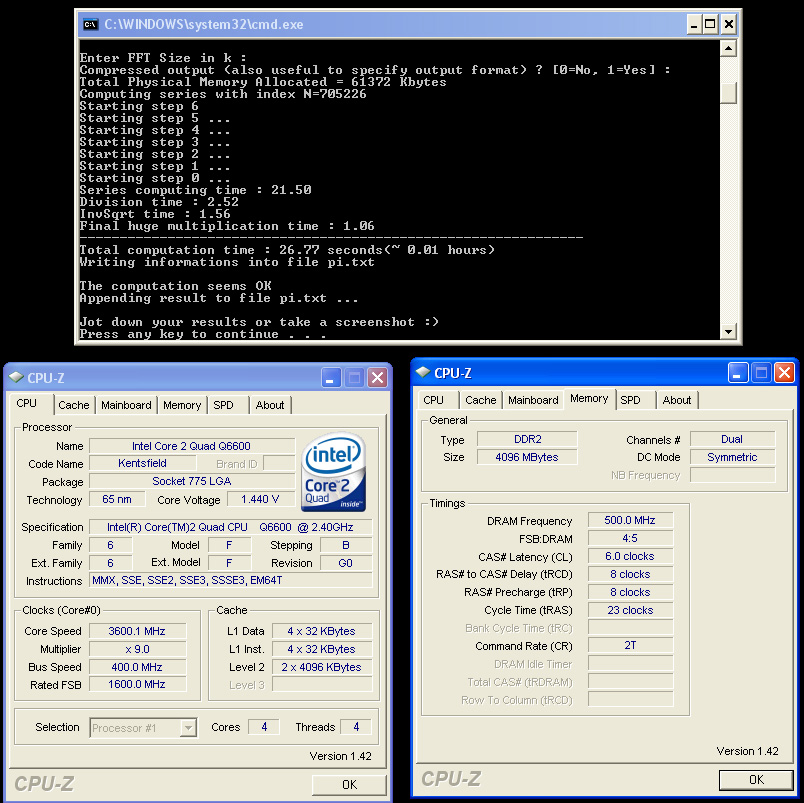Click cmd.exe title bar icon
The image size is (804, 803).
pos(91,24)
